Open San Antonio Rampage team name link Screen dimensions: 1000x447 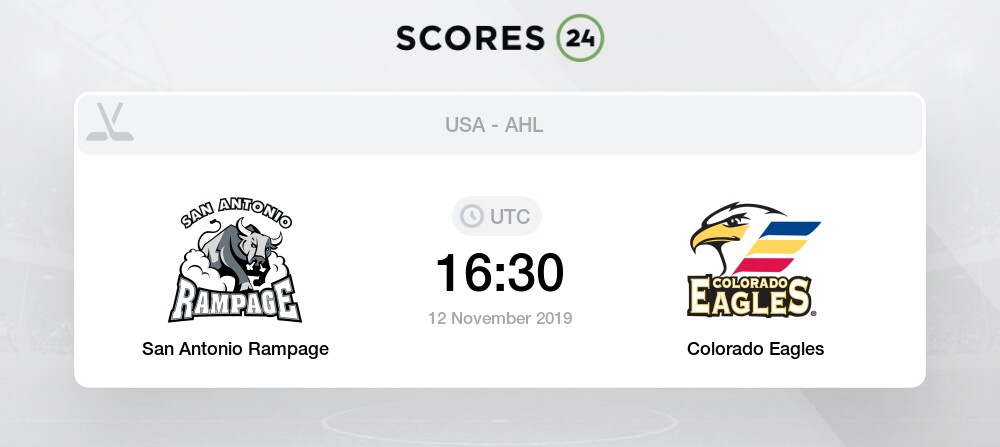(235, 349)
